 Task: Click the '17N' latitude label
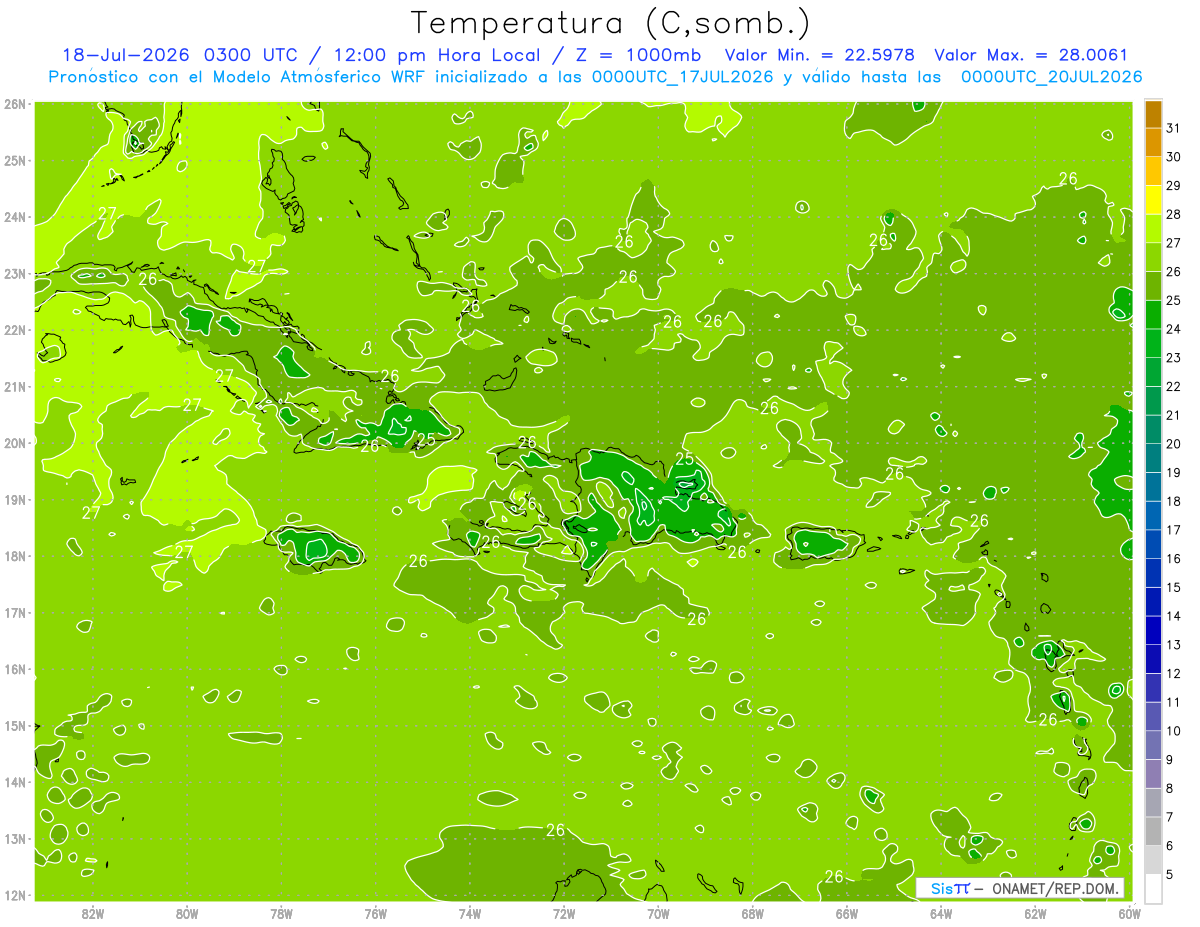pyautogui.click(x=15, y=613)
